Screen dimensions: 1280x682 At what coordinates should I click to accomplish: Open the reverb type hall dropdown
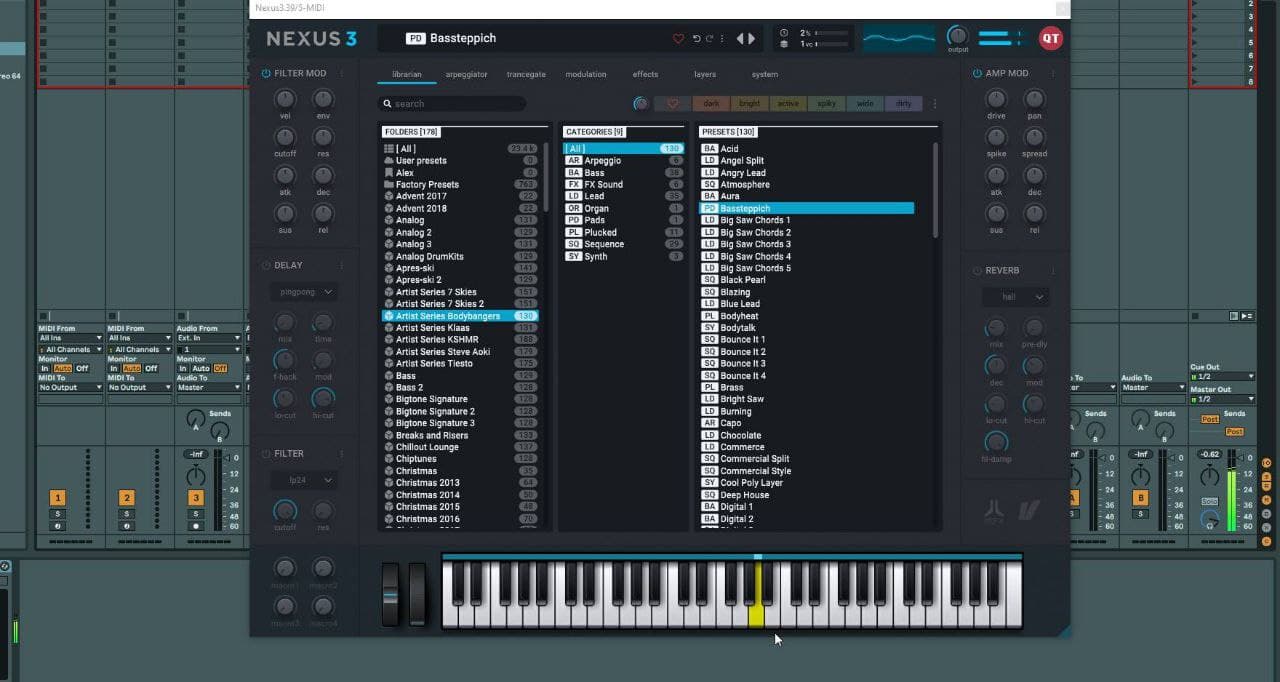[x=1014, y=297]
